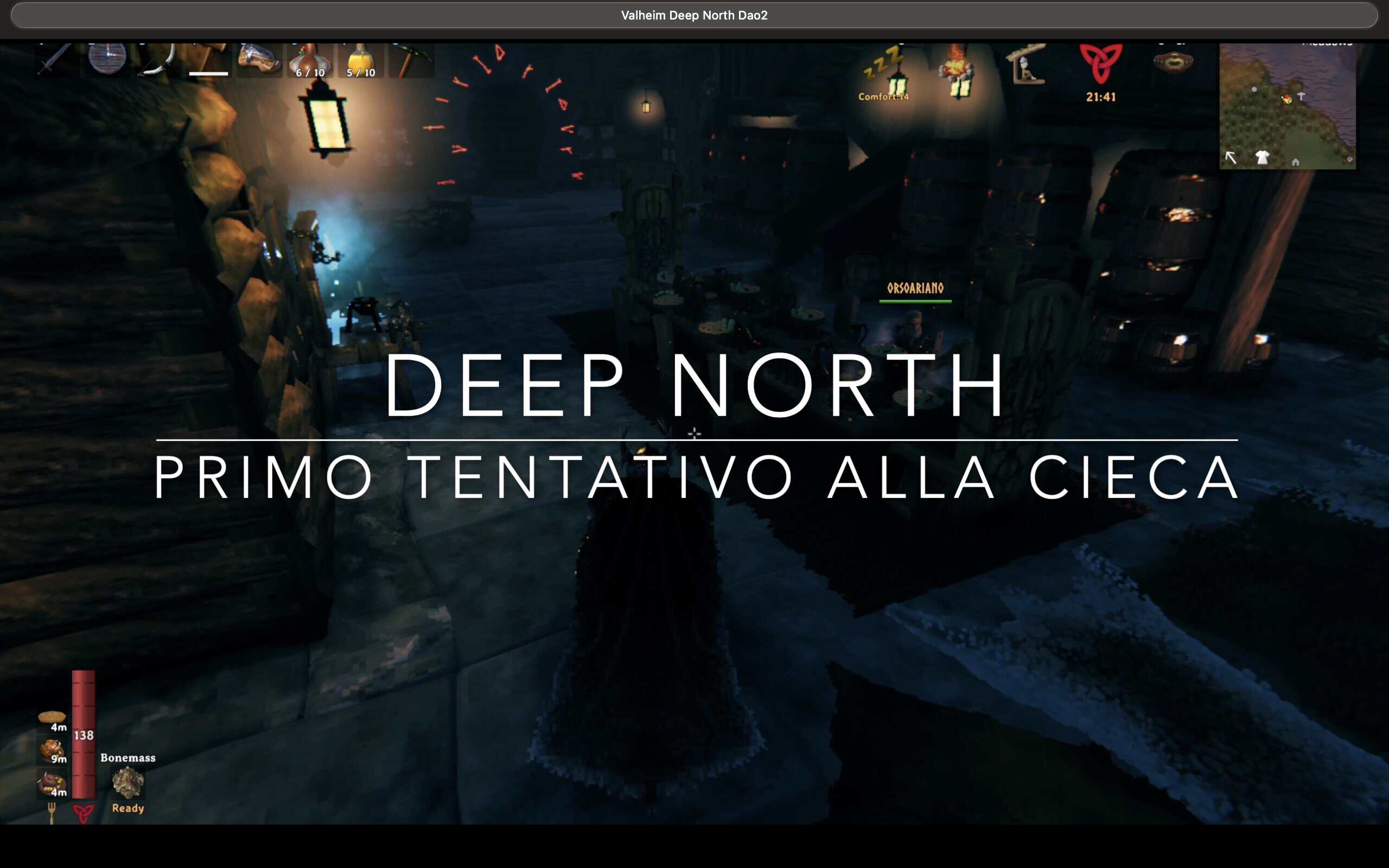This screenshot has width=1389, height=868.
Task: Click the house marker on the minimap
Action: coord(1296,162)
